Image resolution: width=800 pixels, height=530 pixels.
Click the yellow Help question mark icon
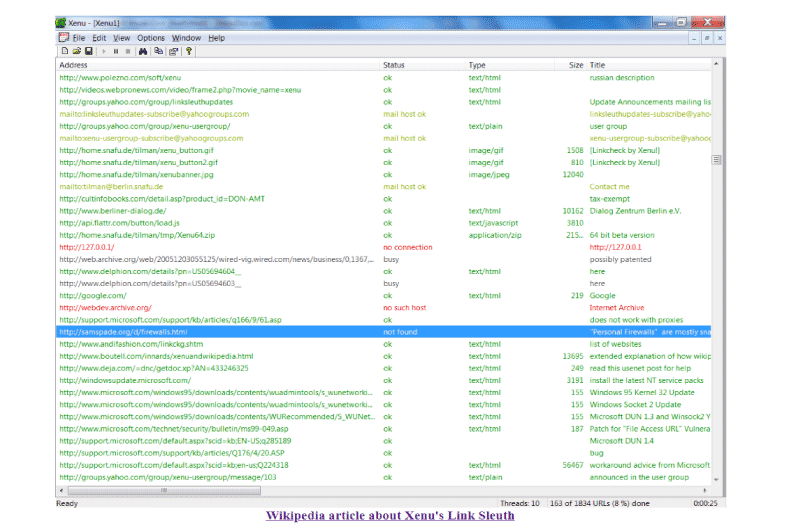[x=189, y=51]
